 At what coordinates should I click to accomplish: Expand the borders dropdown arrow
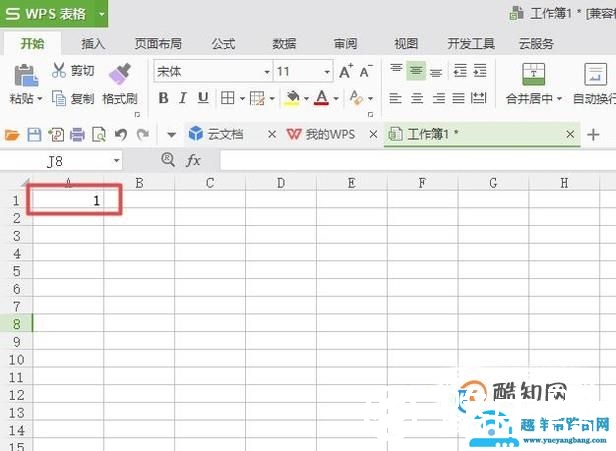242,98
